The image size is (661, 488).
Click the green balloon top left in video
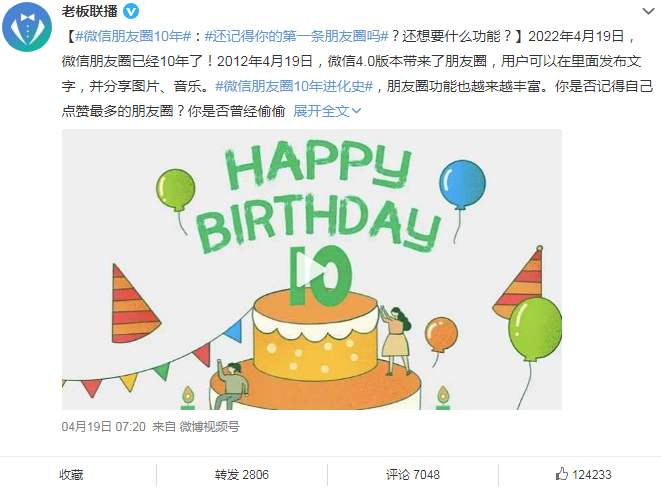coord(176,190)
